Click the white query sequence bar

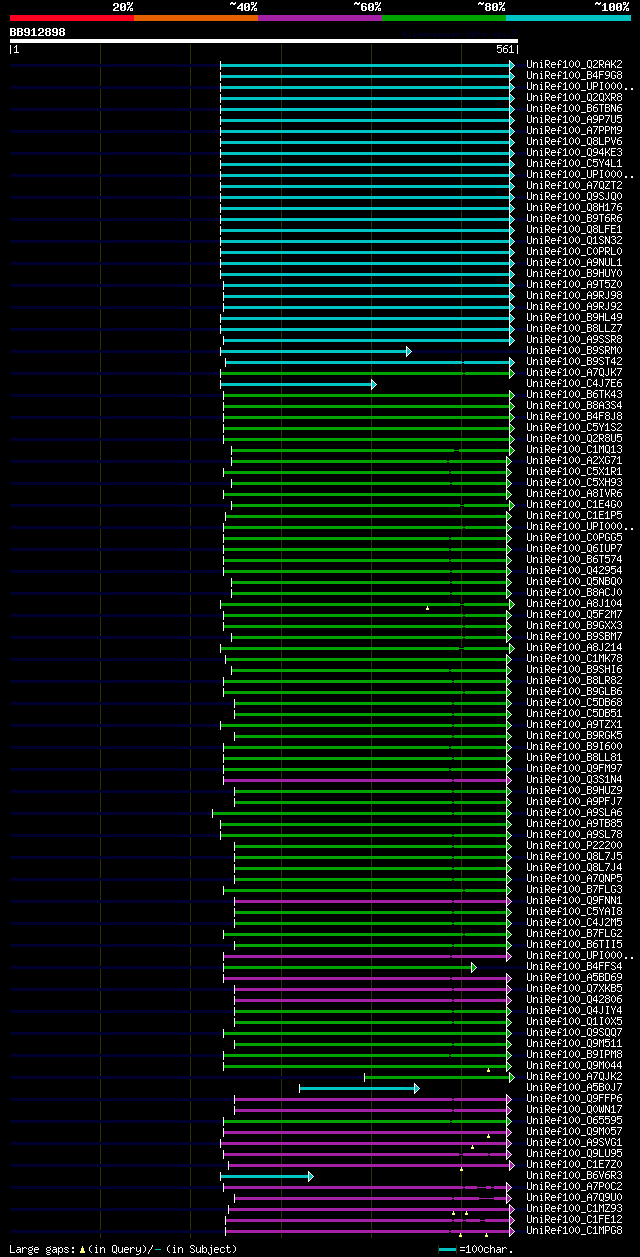264,41
